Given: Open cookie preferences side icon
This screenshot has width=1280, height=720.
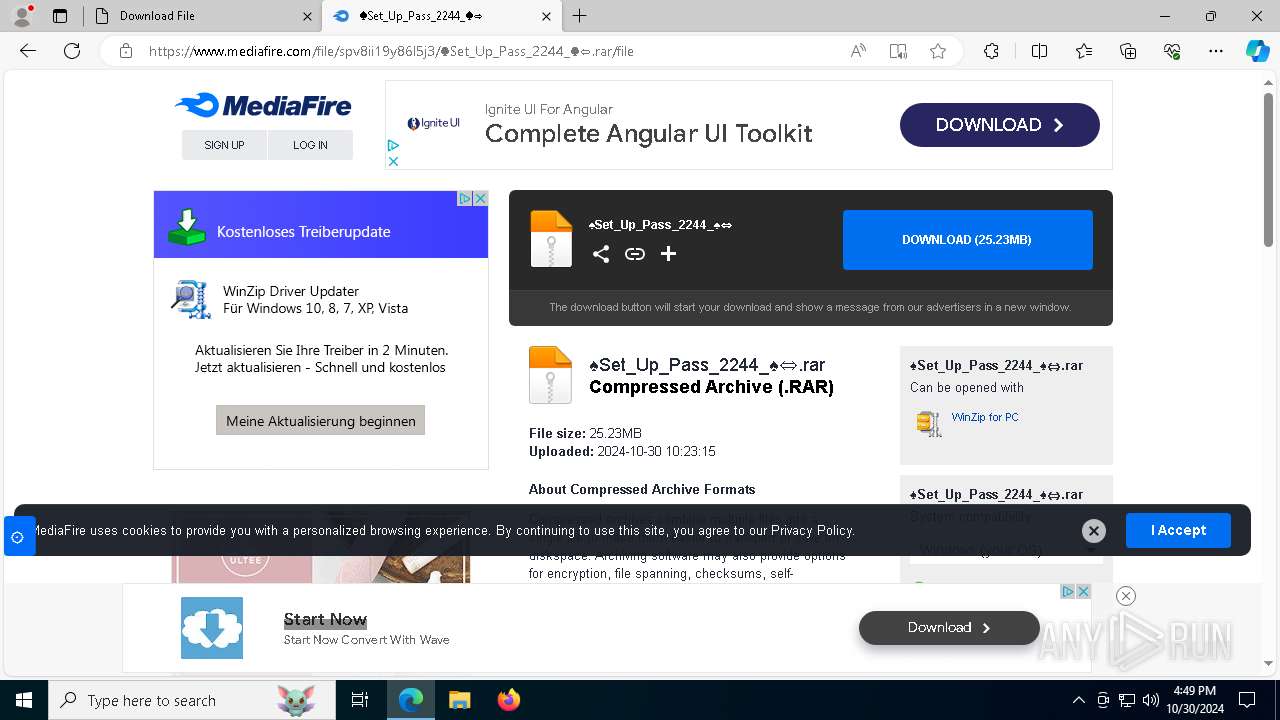Looking at the screenshot, I should pos(17,537).
